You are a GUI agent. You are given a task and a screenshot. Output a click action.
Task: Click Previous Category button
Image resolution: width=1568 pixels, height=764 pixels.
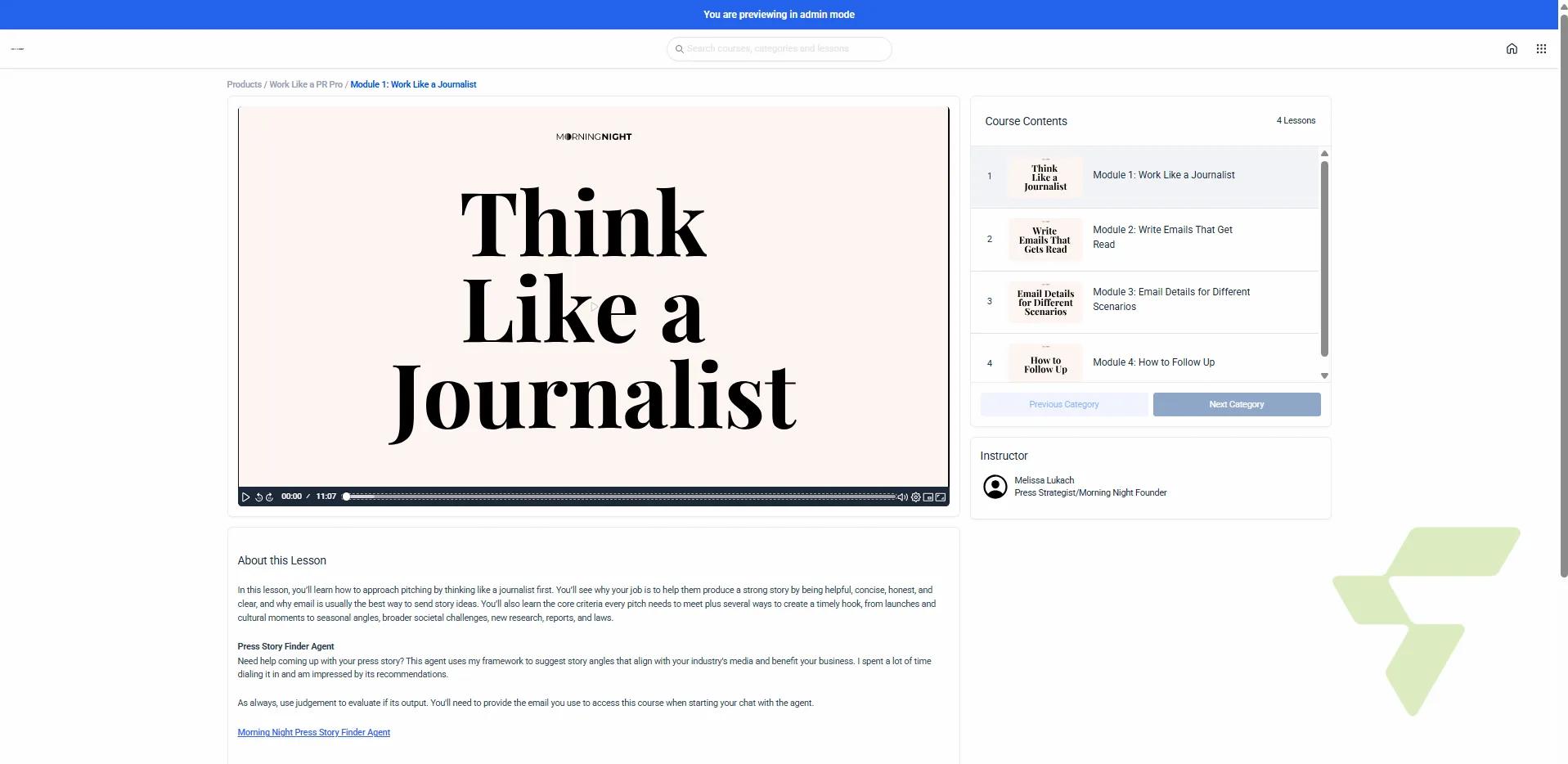click(x=1064, y=404)
